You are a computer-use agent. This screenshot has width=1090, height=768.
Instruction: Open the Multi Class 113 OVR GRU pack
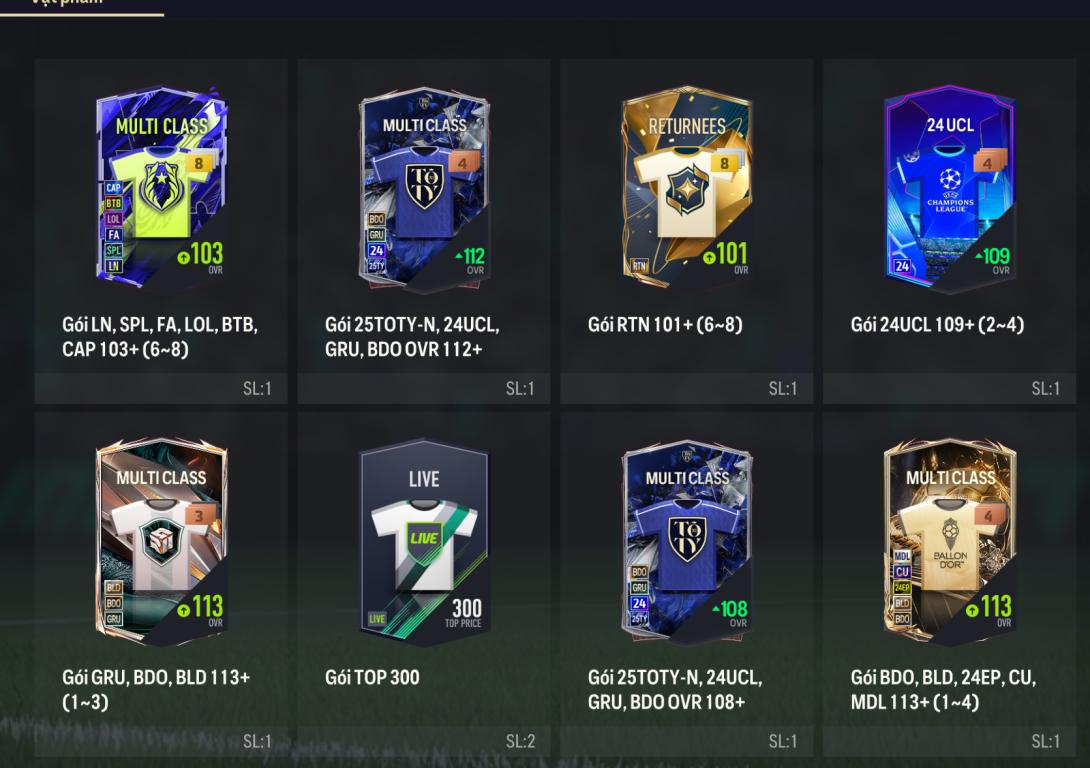coord(161,541)
